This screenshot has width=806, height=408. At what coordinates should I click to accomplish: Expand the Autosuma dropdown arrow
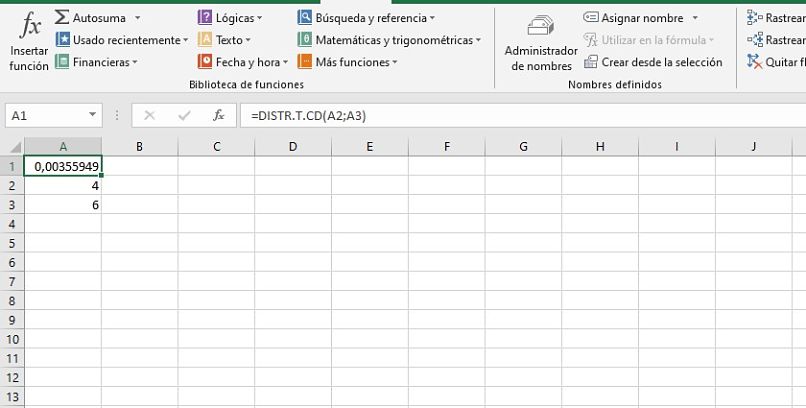137,18
